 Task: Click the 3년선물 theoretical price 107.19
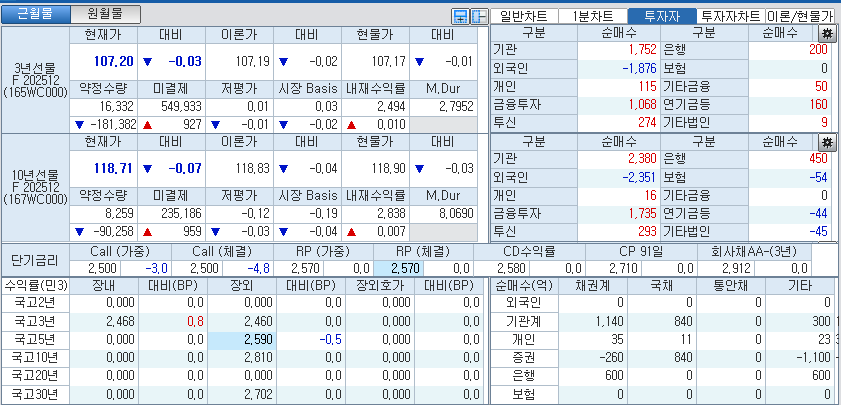(x=253, y=61)
